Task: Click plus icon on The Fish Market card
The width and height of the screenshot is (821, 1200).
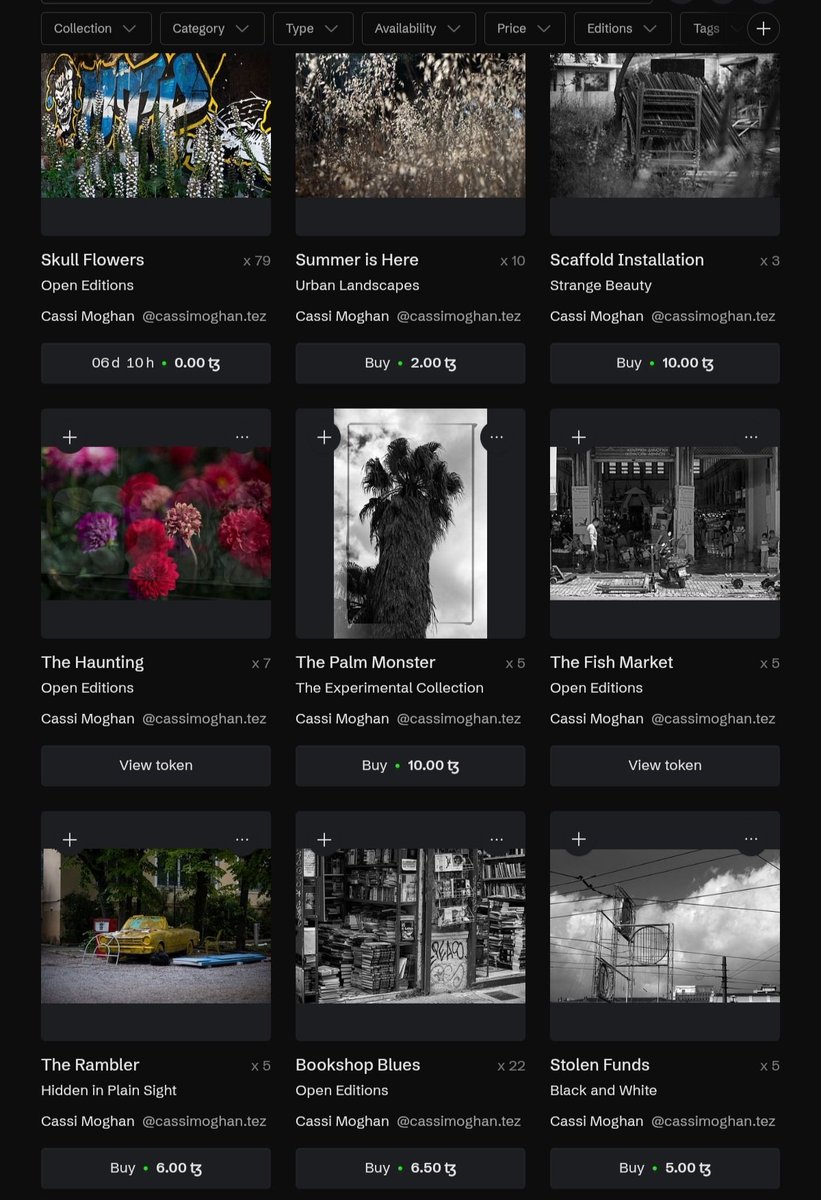Action: point(579,437)
